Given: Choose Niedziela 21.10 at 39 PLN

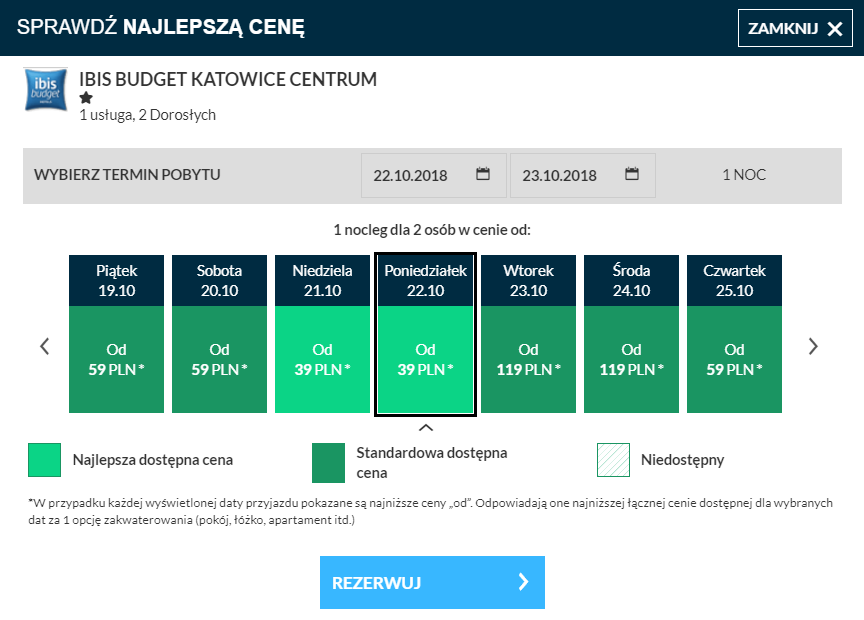Looking at the screenshot, I should pyautogui.click(x=322, y=333).
